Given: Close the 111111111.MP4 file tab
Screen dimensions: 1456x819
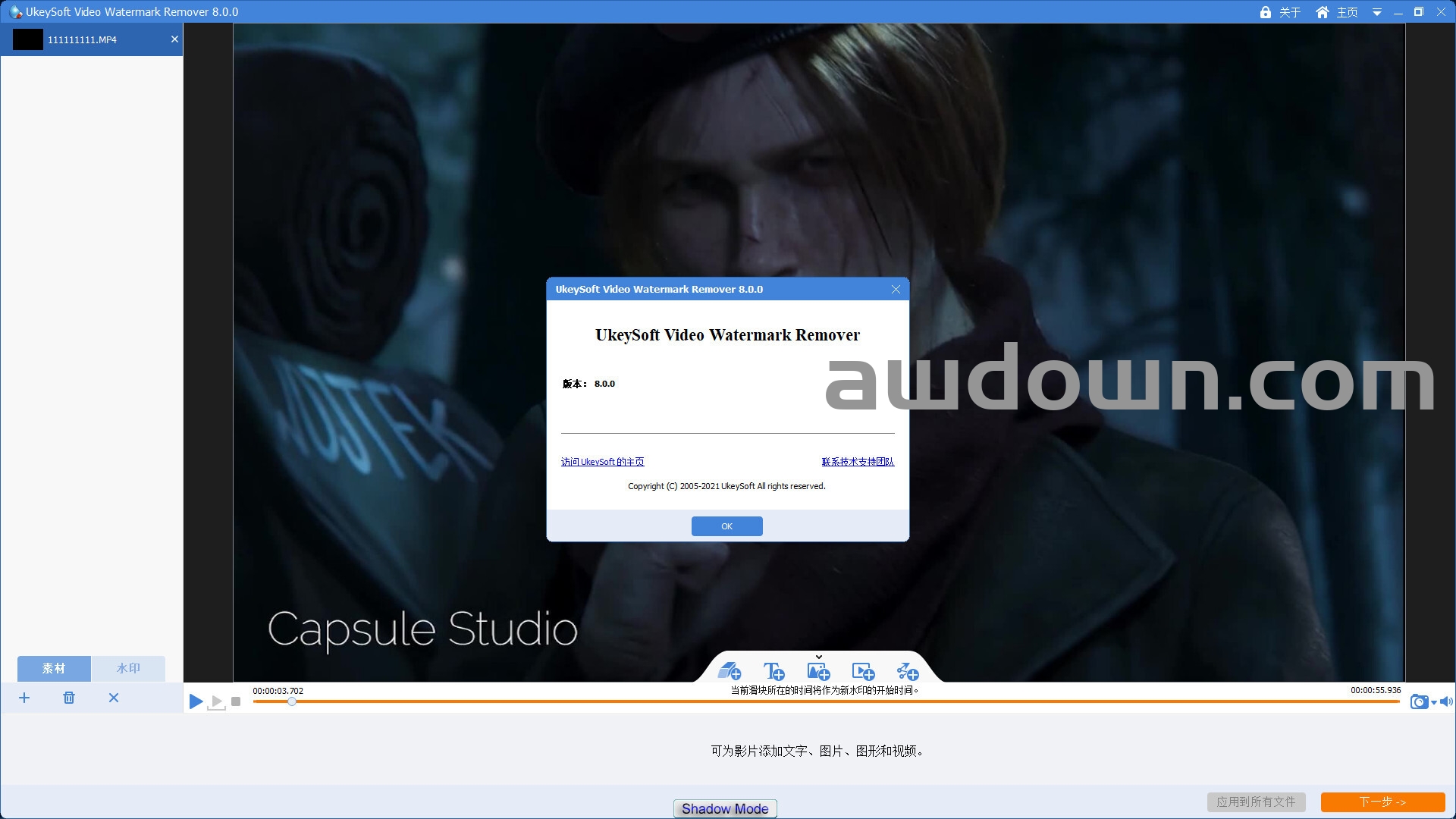Looking at the screenshot, I should (x=174, y=39).
